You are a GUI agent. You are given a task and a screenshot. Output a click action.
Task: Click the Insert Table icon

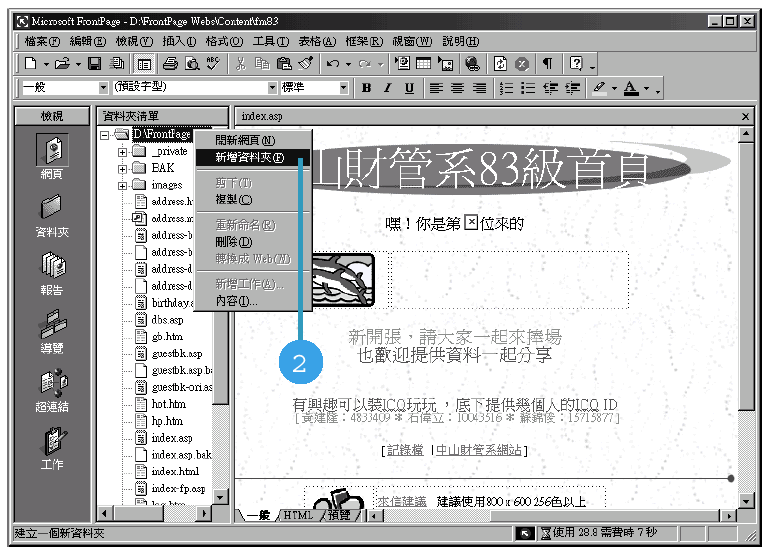(x=423, y=63)
